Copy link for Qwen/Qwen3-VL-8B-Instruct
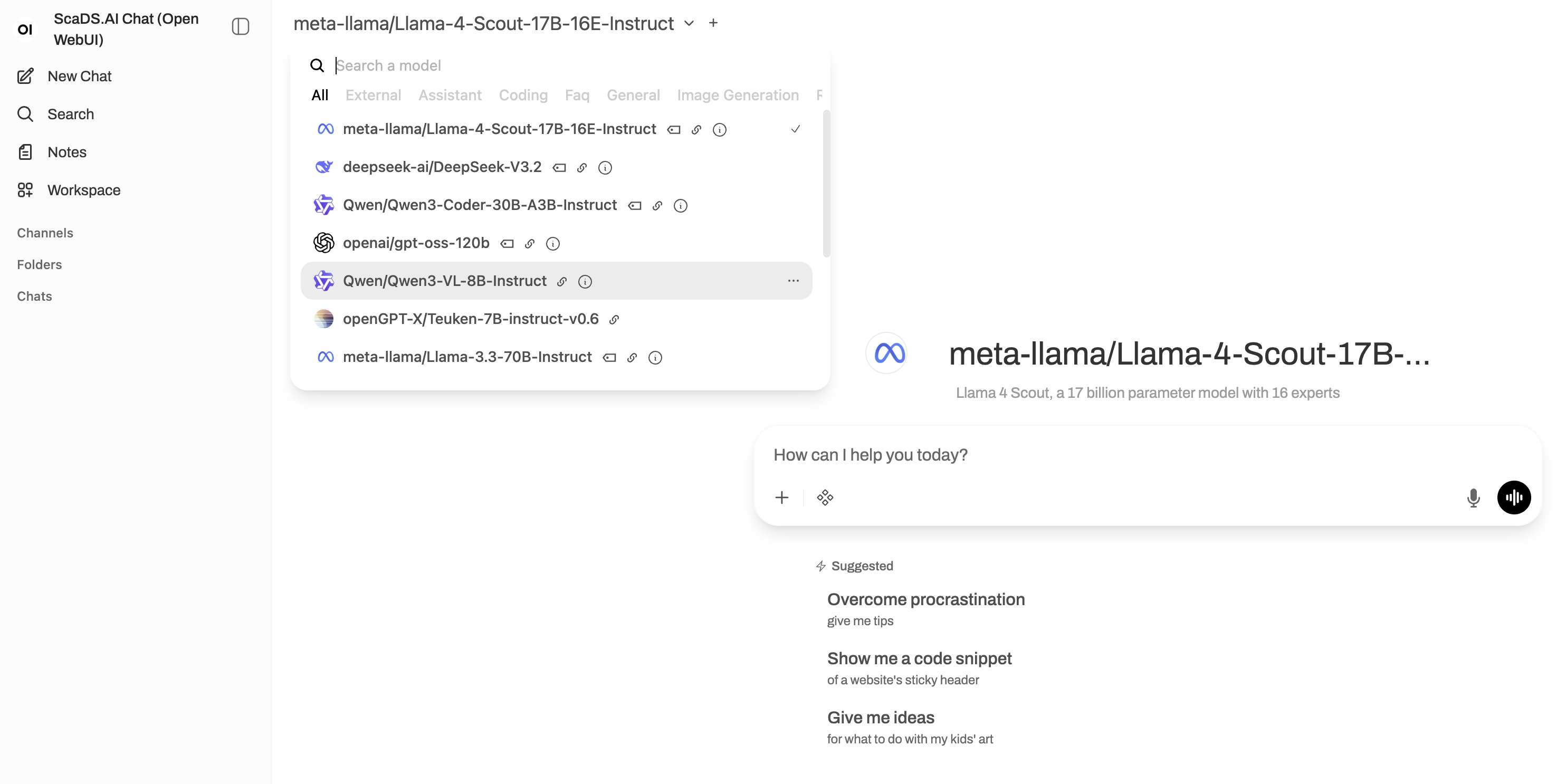Viewport: 1566px width, 784px height. pos(562,281)
